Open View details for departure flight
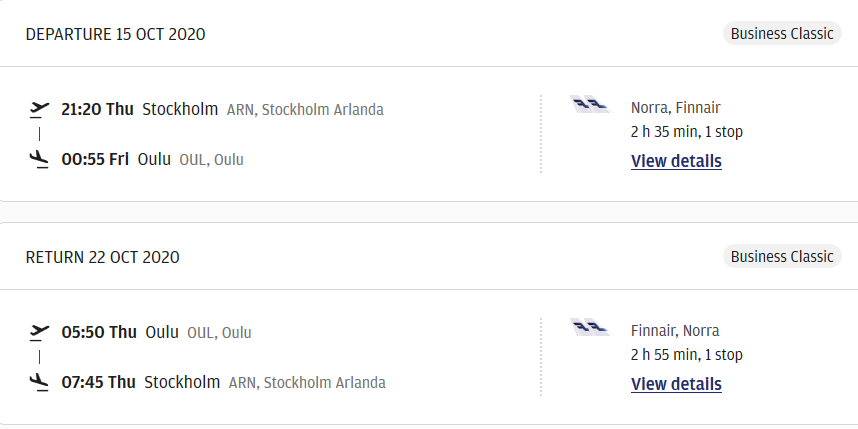Screen dimensions: 858x429 (676, 161)
